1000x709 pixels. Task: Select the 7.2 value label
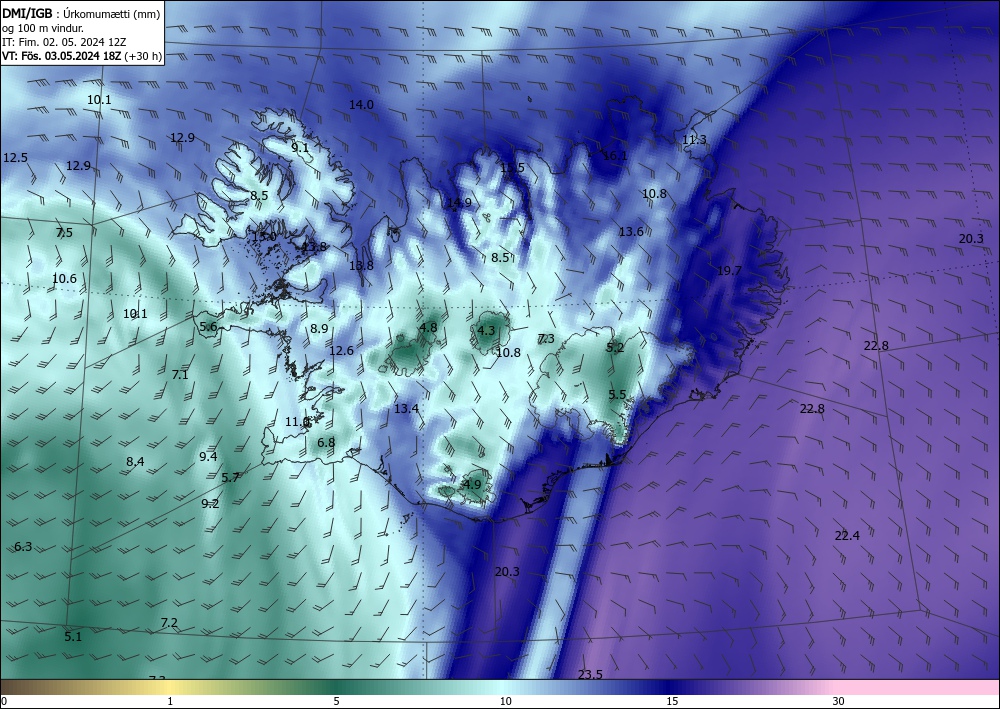(x=169, y=623)
